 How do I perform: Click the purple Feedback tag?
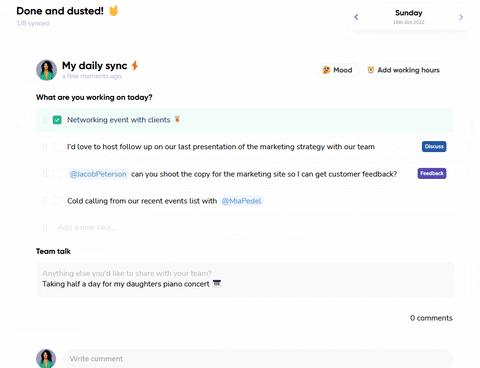[x=432, y=173]
